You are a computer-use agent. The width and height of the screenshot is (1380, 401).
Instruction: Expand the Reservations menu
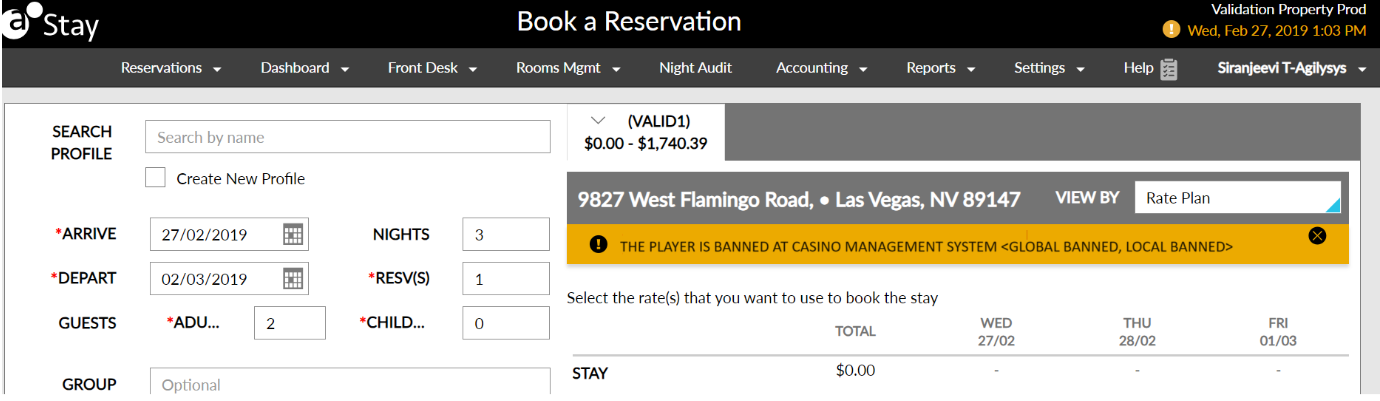tap(171, 68)
